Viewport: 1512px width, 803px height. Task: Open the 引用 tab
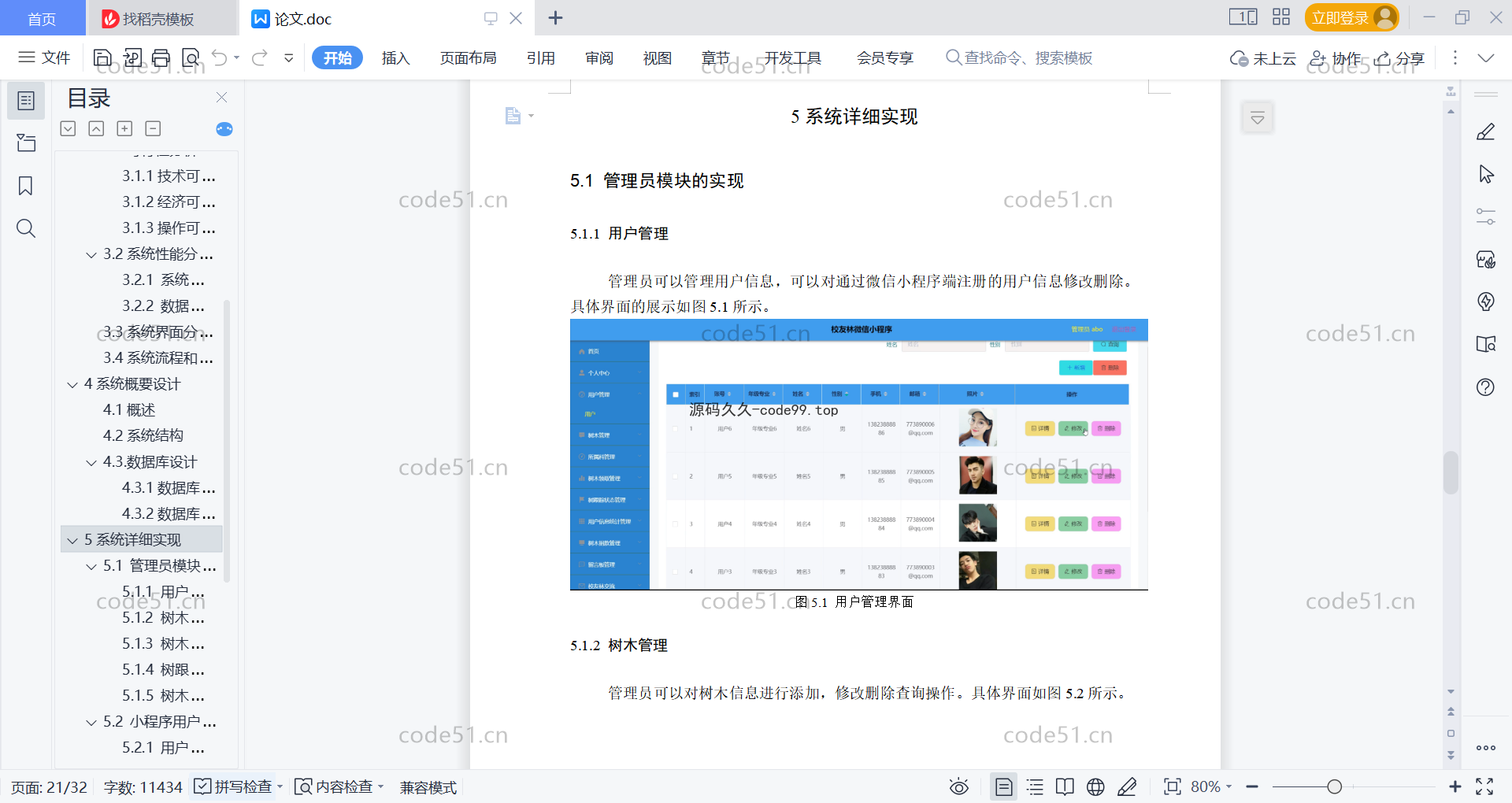click(540, 57)
